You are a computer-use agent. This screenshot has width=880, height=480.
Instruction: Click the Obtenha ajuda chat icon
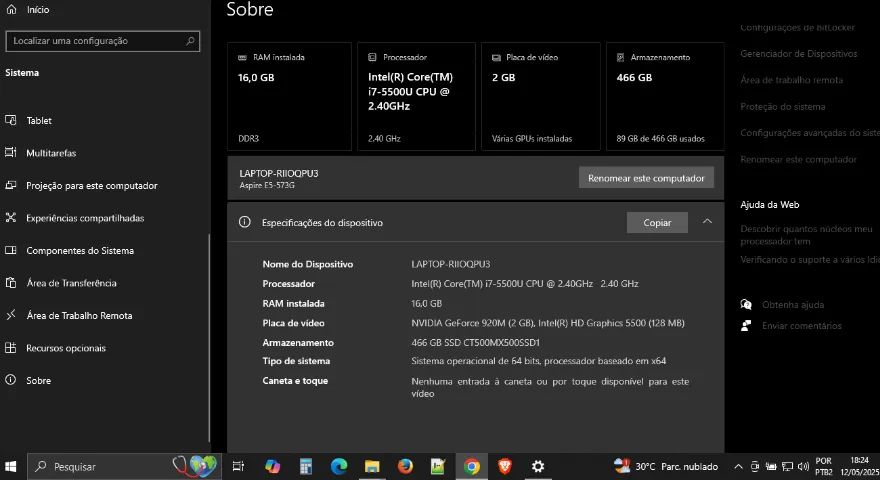coord(746,304)
